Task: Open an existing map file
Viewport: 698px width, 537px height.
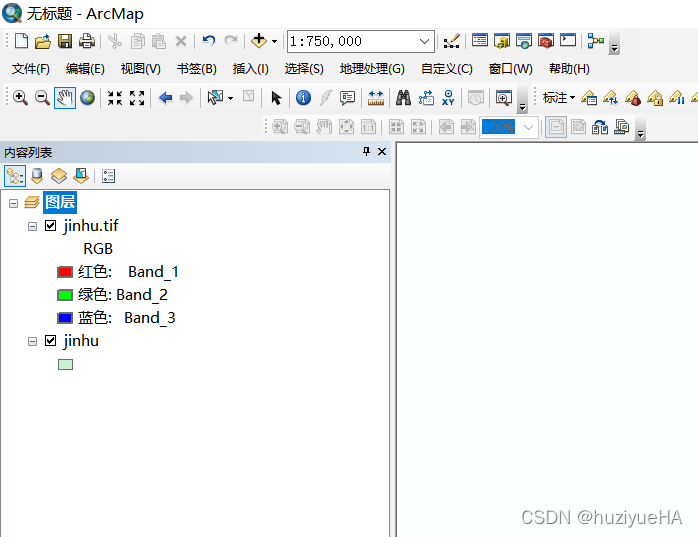Action: point(43,41)
